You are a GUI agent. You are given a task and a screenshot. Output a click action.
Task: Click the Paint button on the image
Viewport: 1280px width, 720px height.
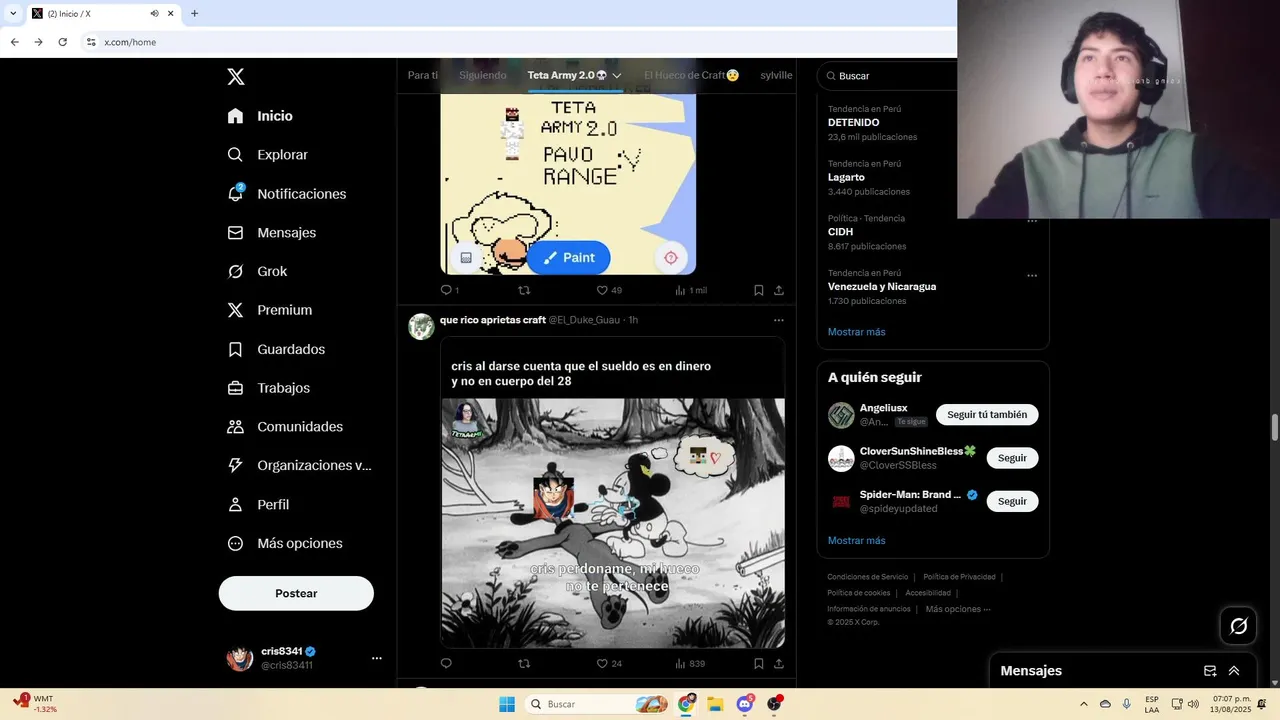pyautogui.click(x=569, y=257)
